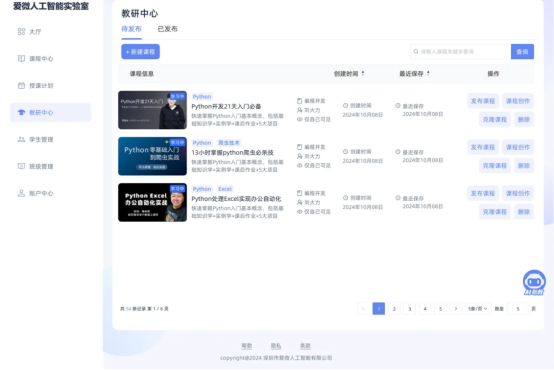This screenshot has height=370, width=554.
Task: Select the 学生管理 sidebar icon
Action: click(22, 140)
